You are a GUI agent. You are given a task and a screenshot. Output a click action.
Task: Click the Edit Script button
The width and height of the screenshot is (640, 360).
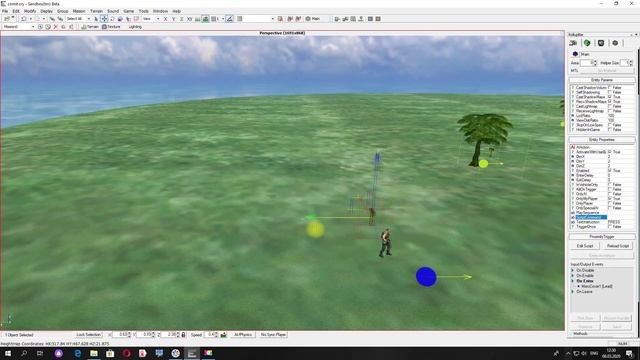point(585,246)
